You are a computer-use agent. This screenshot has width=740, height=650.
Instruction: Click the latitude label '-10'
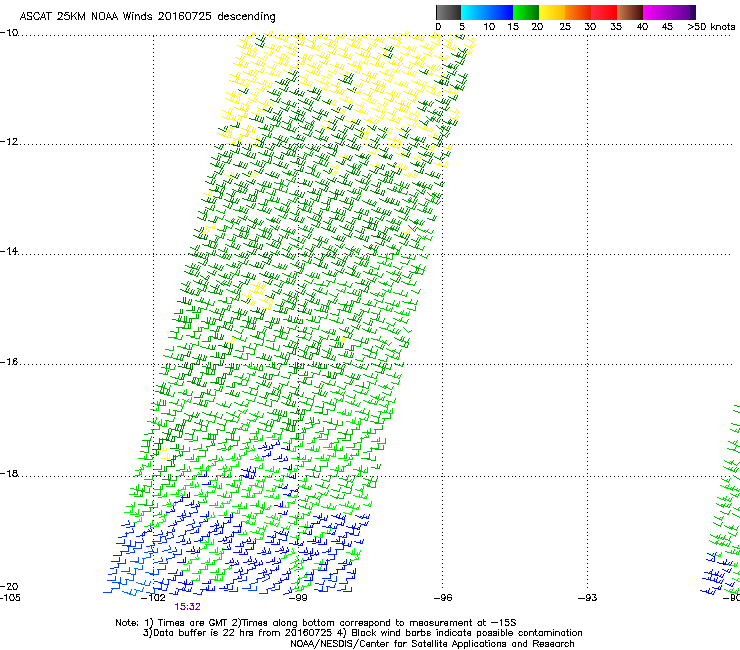(9, 33)
